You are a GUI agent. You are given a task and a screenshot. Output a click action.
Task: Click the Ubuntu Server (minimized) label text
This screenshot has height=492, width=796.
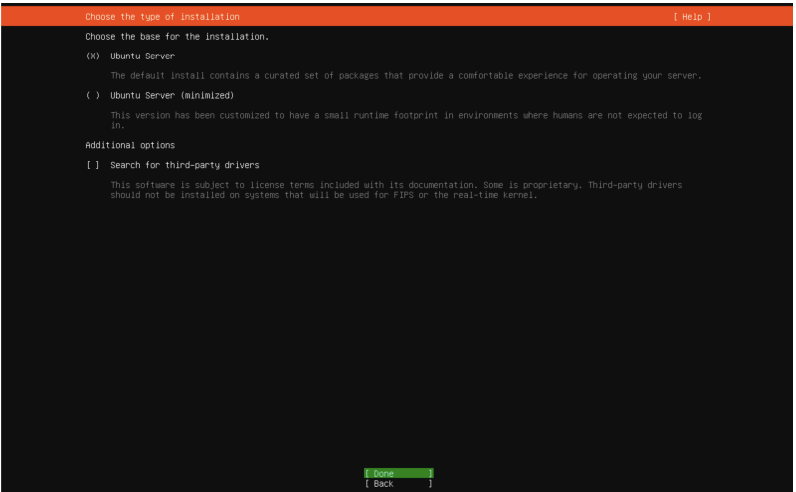click(x=172, y=95)
